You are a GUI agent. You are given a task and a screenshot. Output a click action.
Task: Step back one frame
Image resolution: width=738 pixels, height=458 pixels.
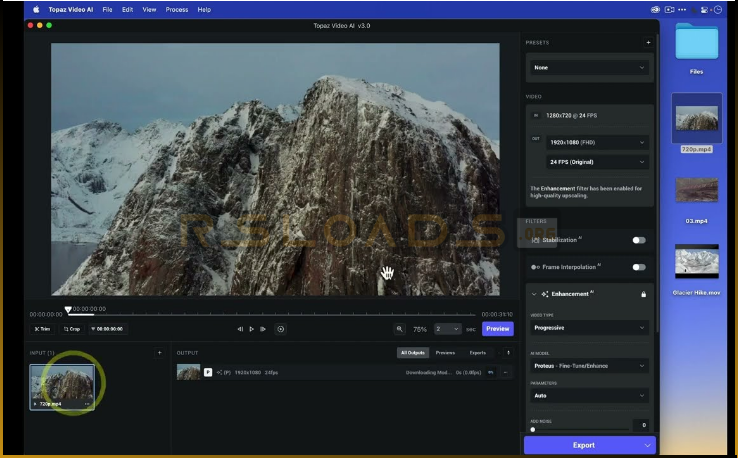[x=240, y=328]
